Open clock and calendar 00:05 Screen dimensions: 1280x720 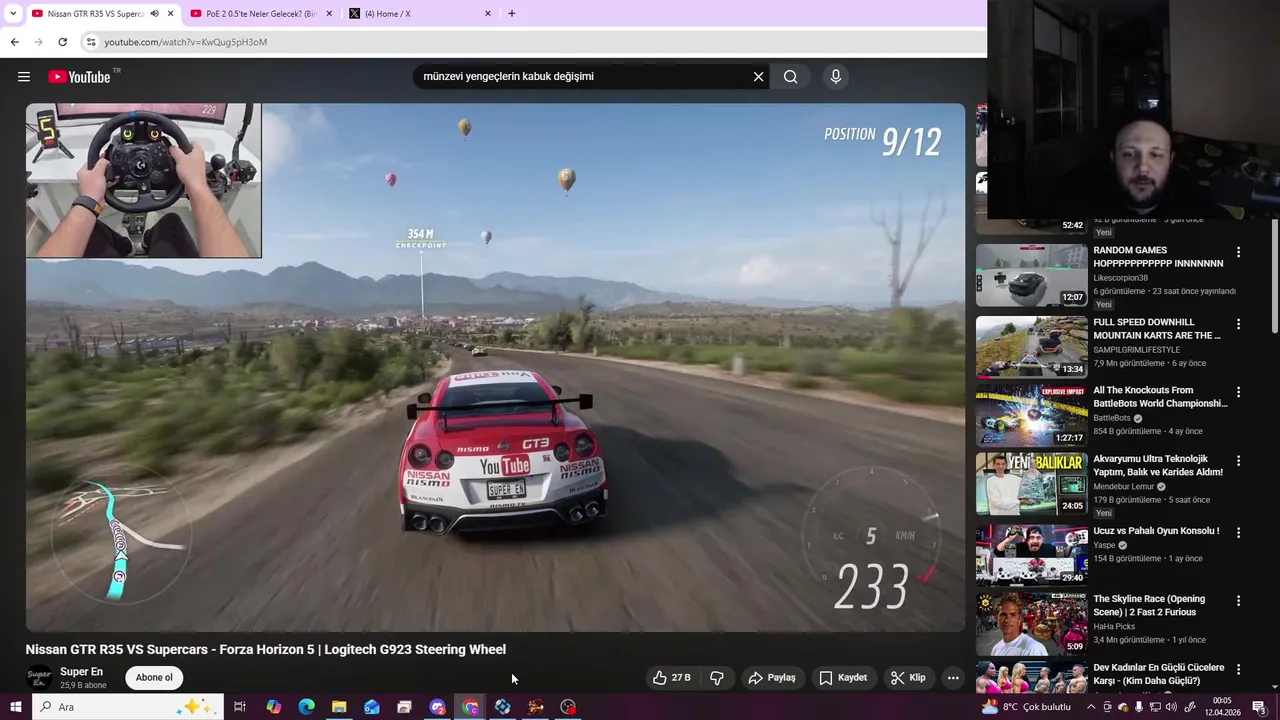[x=1222, y=707]
